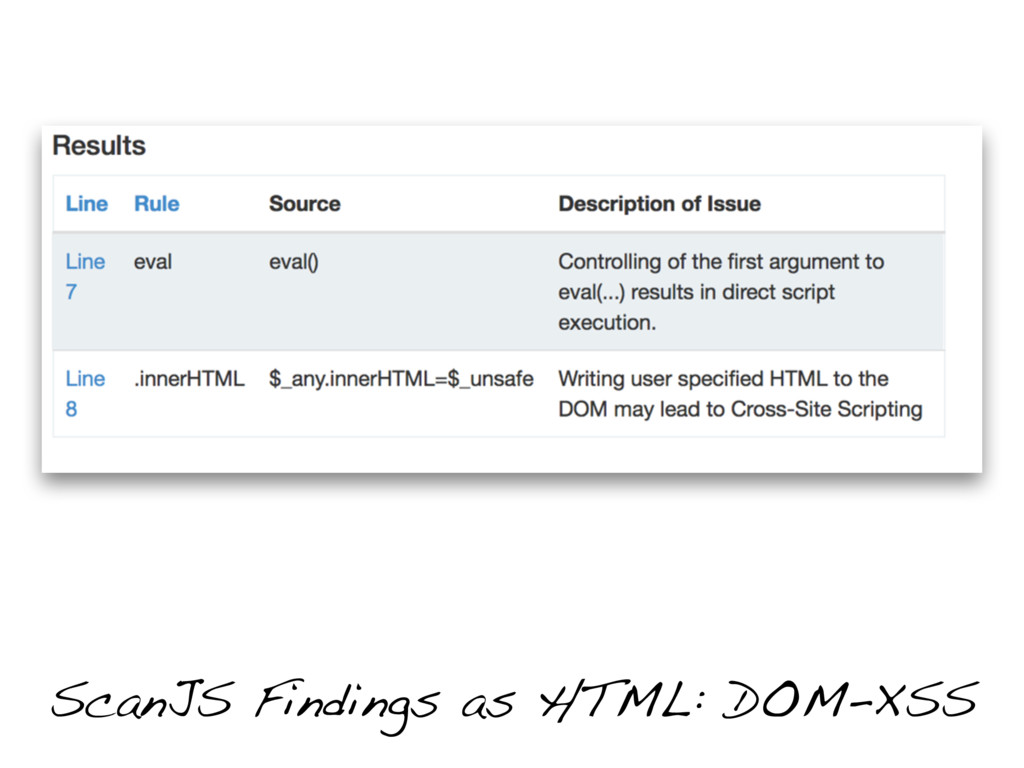Open the Line 8 link

[x=85, y=393]
